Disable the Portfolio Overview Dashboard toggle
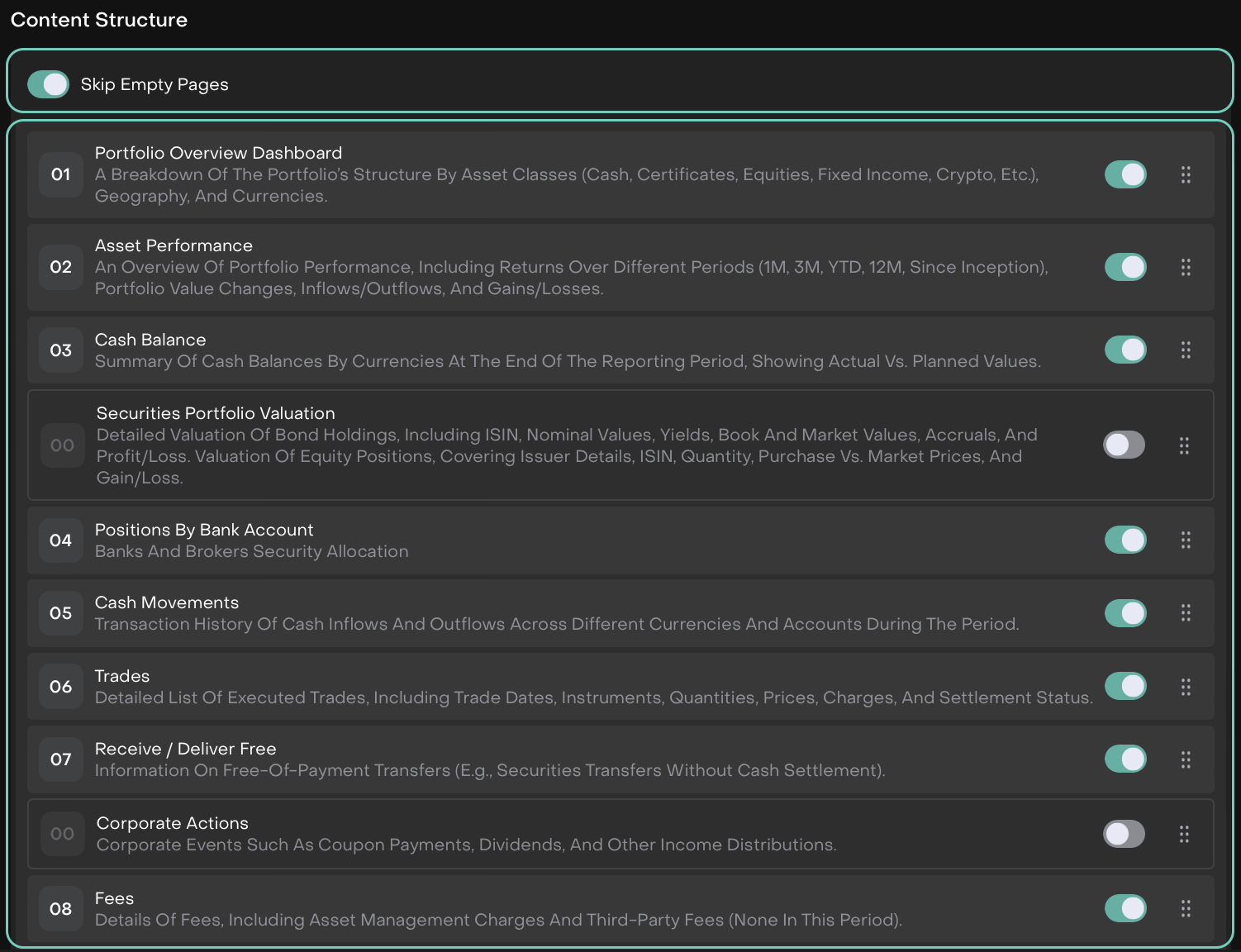Image resolution: width=1241 pixels, height=952 pixels. click(x=1125, y=174)
